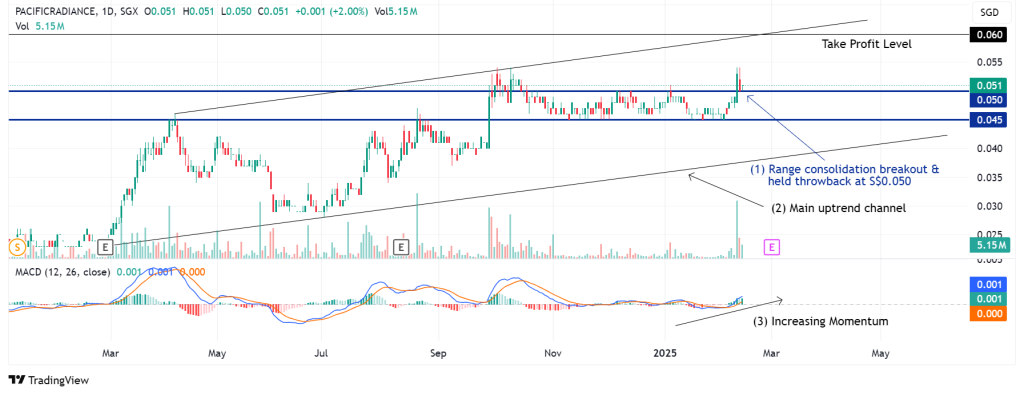
Task: Select the 0.060 take profit price label
Action: point(991,35)
